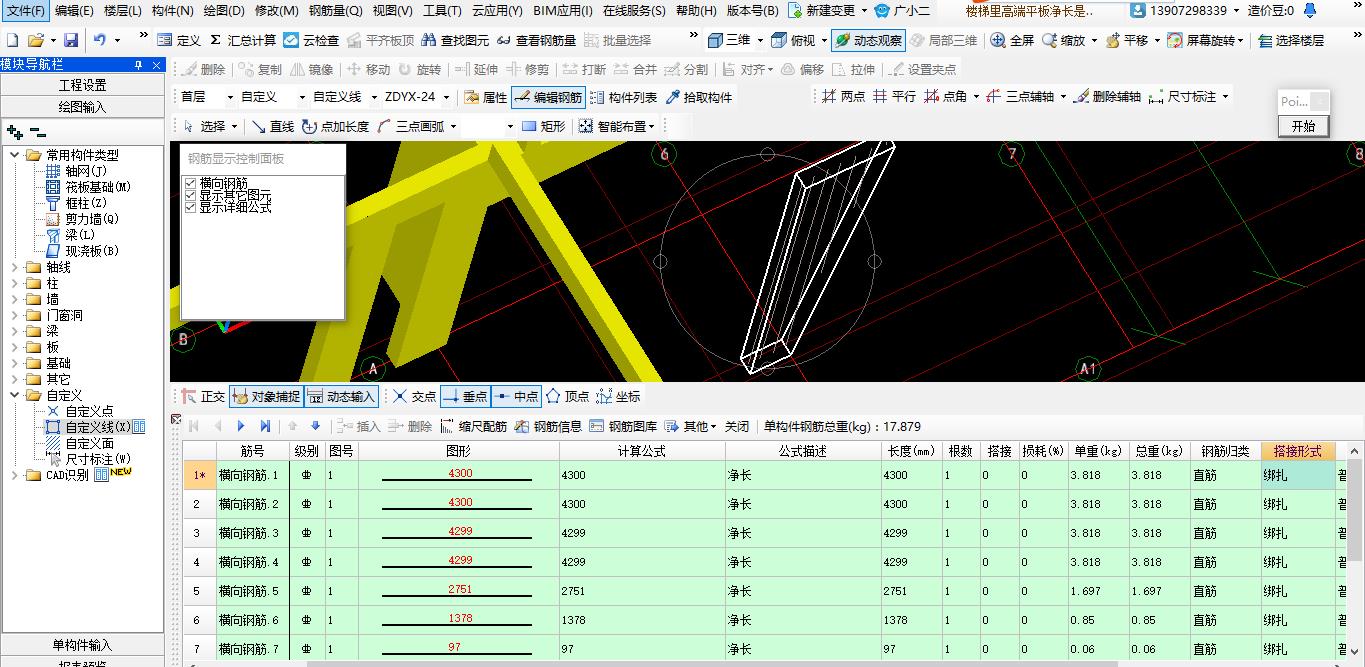Activate 动态观察 orbit view
This screenshot has height=667, width=1365.
click(x=868, y=41)
